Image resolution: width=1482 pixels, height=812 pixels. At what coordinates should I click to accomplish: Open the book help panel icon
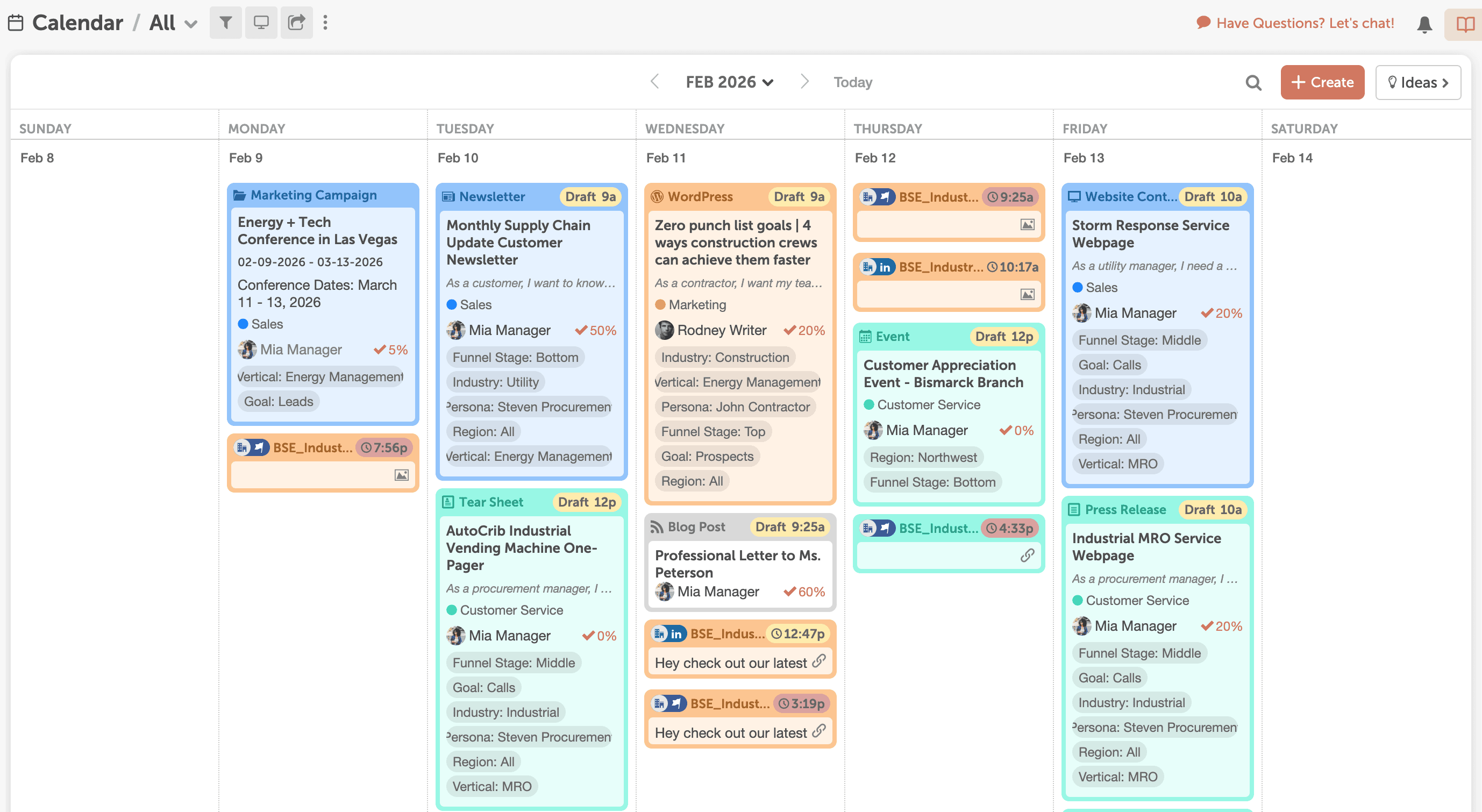(x=1465, y=24)
